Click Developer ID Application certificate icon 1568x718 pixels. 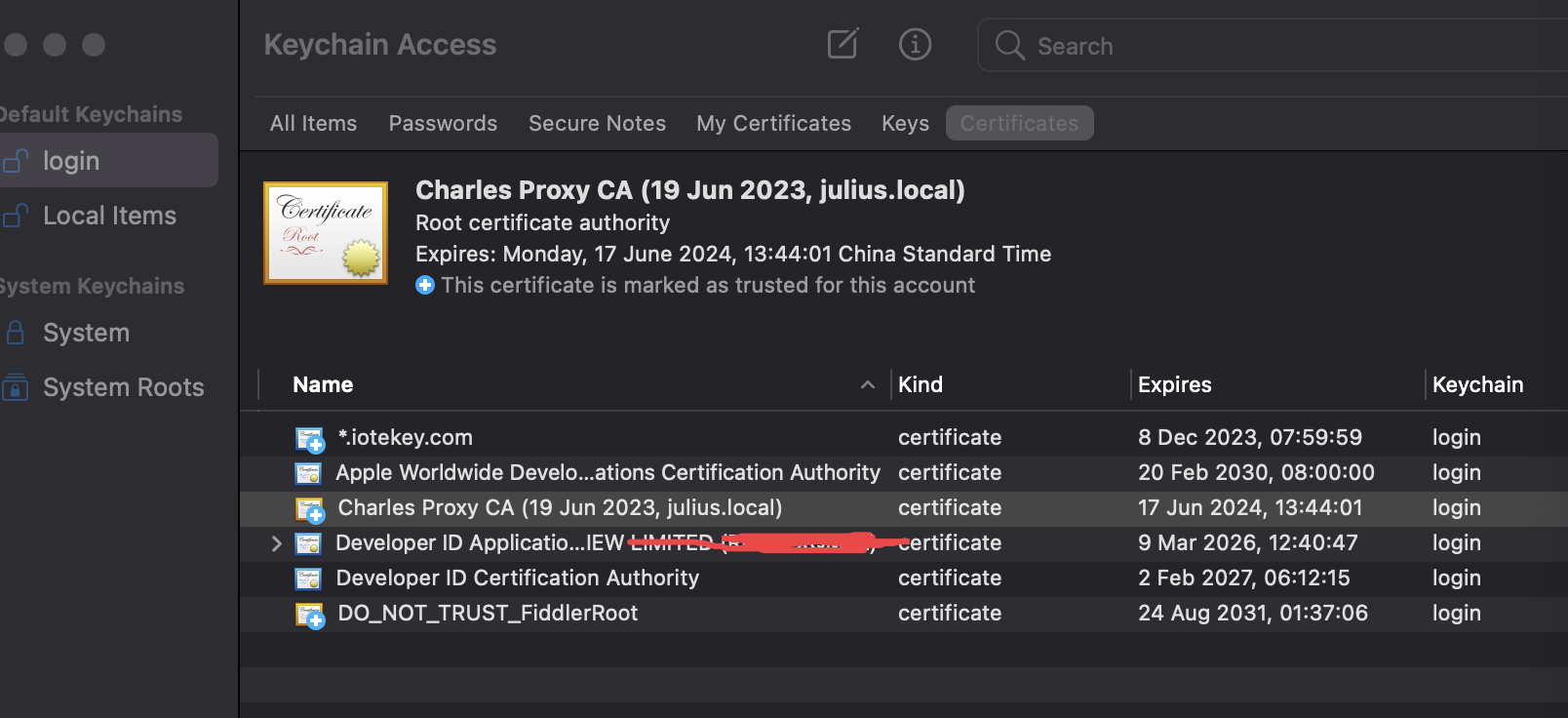[308, 543]
